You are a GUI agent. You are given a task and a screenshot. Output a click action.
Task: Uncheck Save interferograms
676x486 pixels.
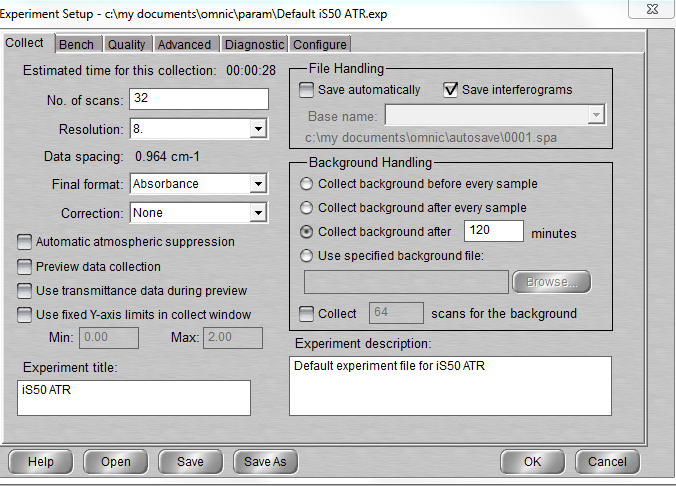[451, 90]
